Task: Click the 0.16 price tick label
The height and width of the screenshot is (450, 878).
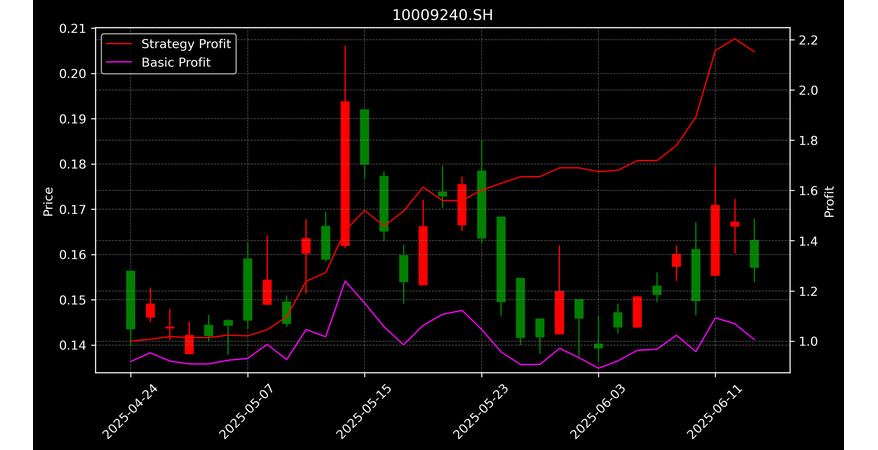Action: 73,255
